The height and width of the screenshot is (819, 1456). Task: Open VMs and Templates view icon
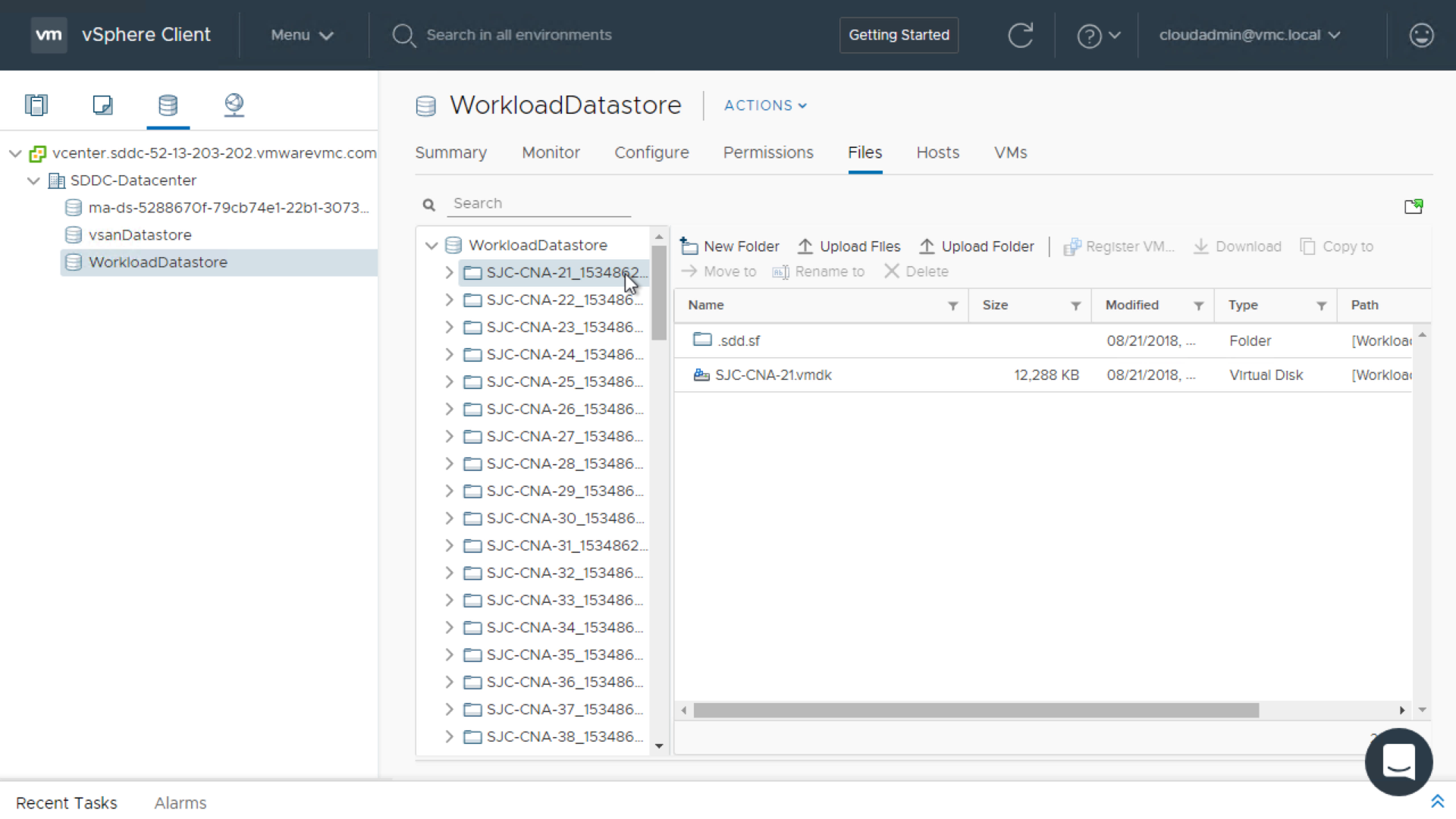102,105
